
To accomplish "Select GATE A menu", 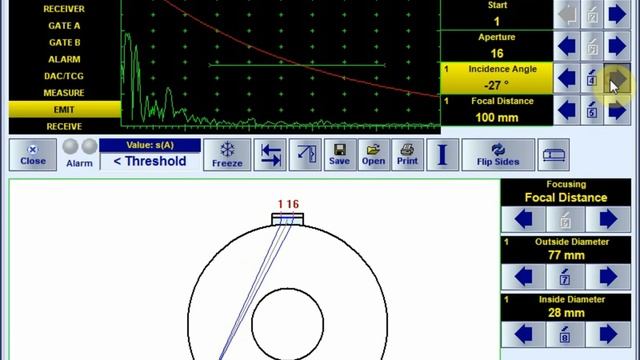I will (64, 25).
